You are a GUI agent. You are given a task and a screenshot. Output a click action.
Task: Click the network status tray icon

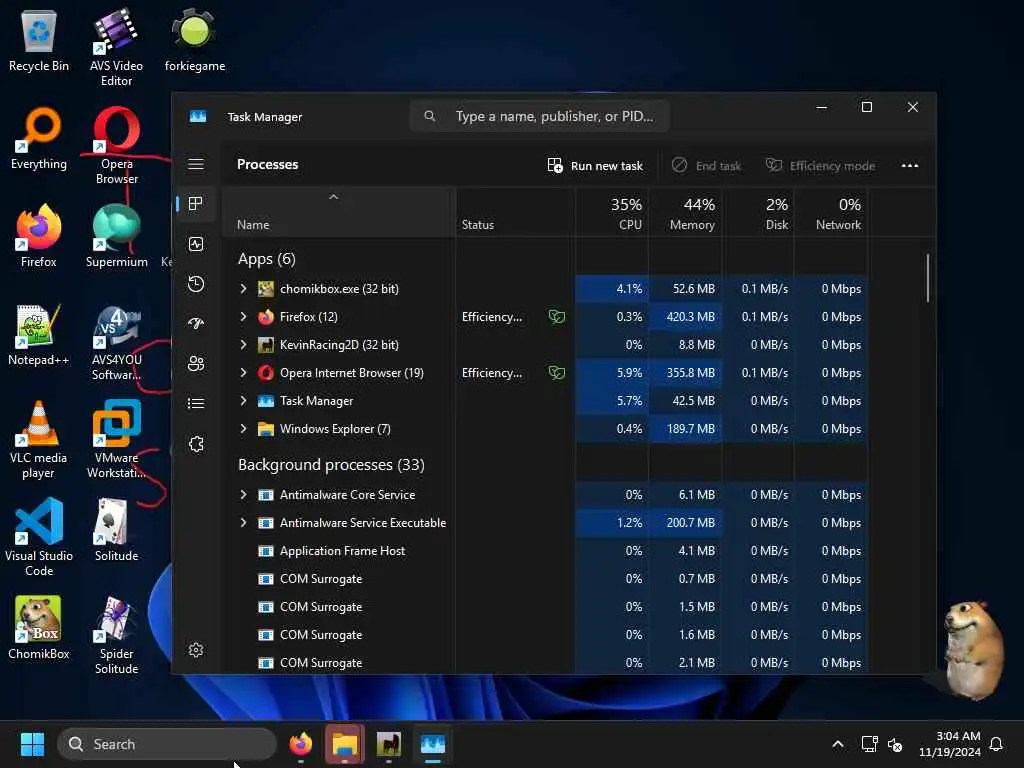869,744
